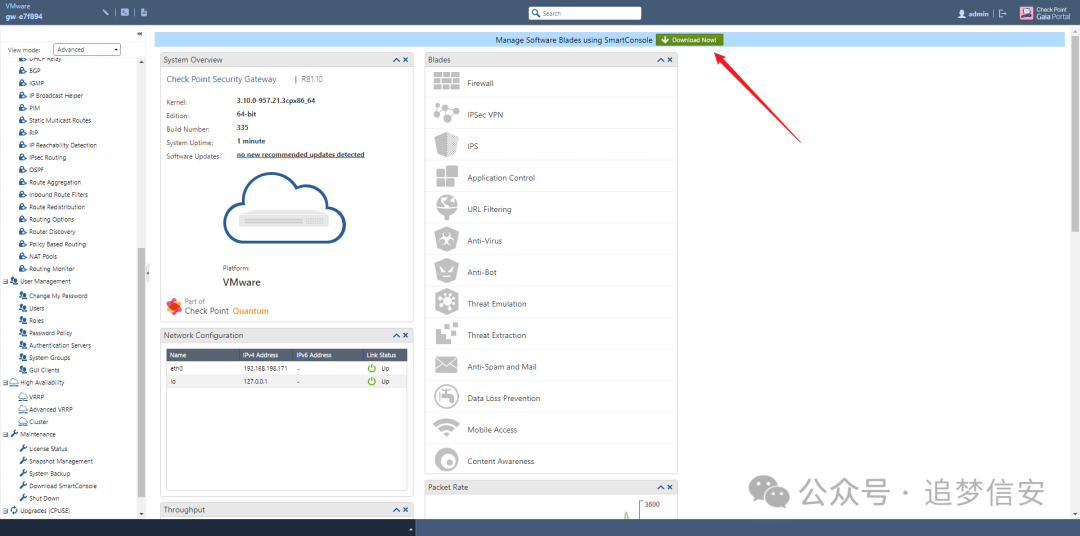The width and height of the screenshot is (1080, 536).
Task: Open the GUI Clients tree item
Action: point(44,370)
